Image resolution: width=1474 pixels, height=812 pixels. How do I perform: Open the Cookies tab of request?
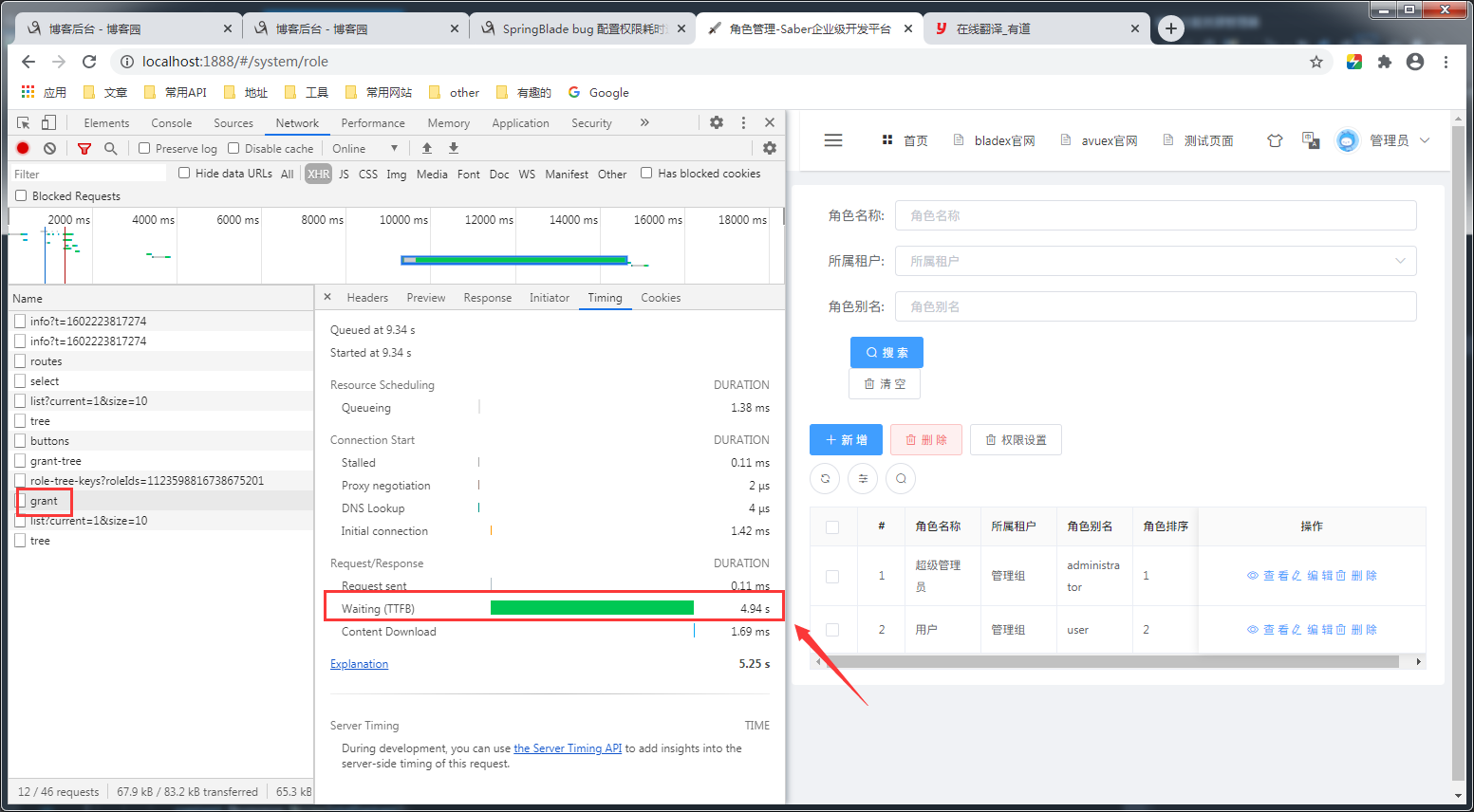661,298
